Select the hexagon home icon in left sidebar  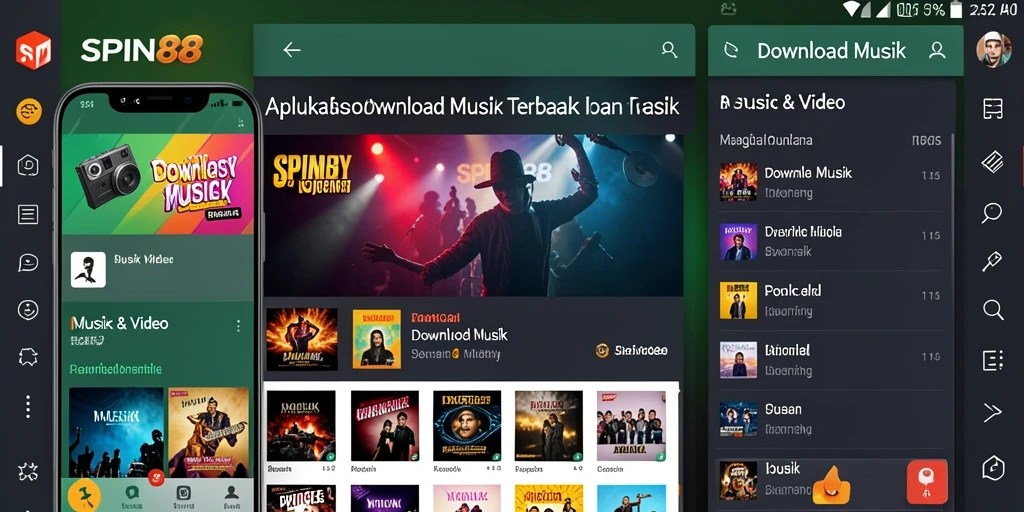click(28, 166)
